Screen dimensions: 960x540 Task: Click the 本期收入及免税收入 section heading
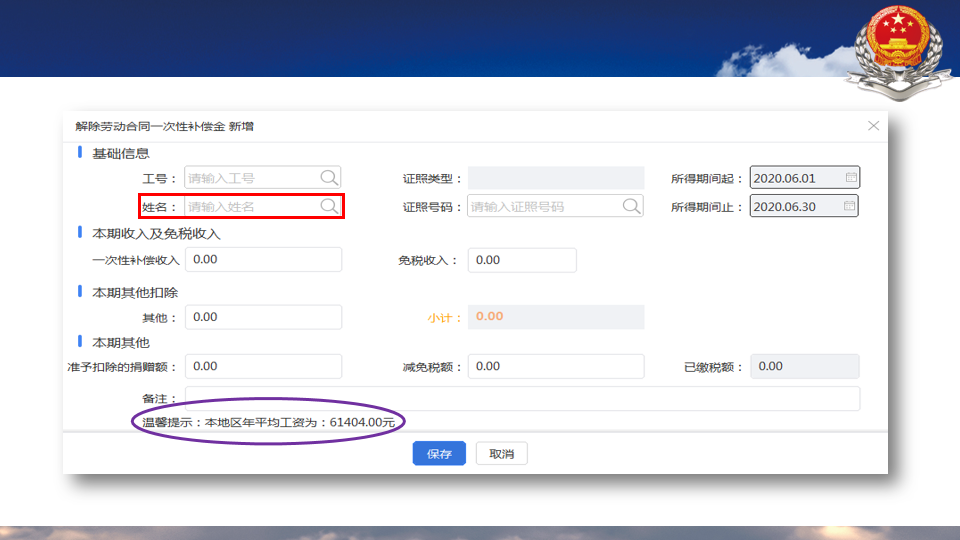(x=156, y=234)
